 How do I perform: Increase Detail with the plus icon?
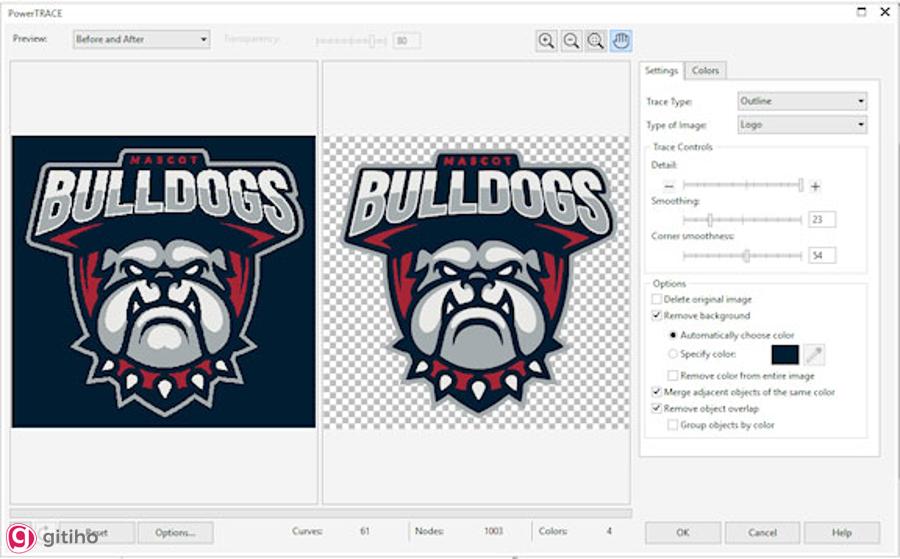pyautogui.click(x=815, y=186)
